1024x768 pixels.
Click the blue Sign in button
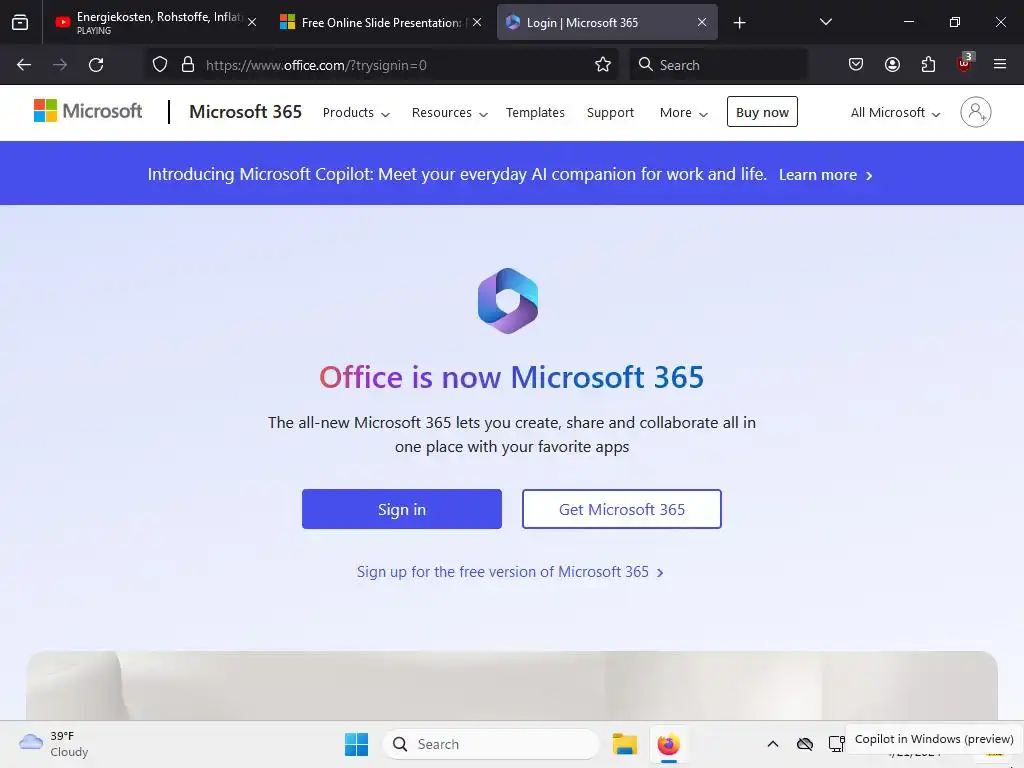click(x=402, y=509)
